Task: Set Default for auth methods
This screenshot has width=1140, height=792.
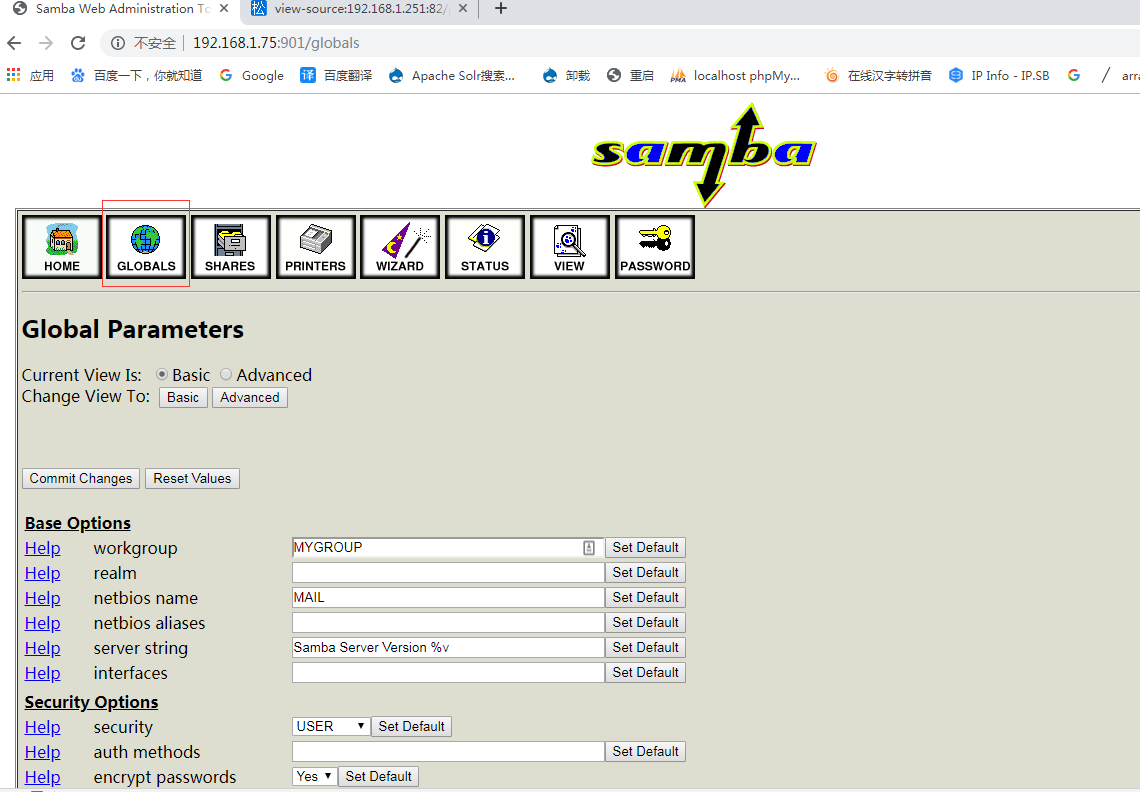Action: click(646, 751)
